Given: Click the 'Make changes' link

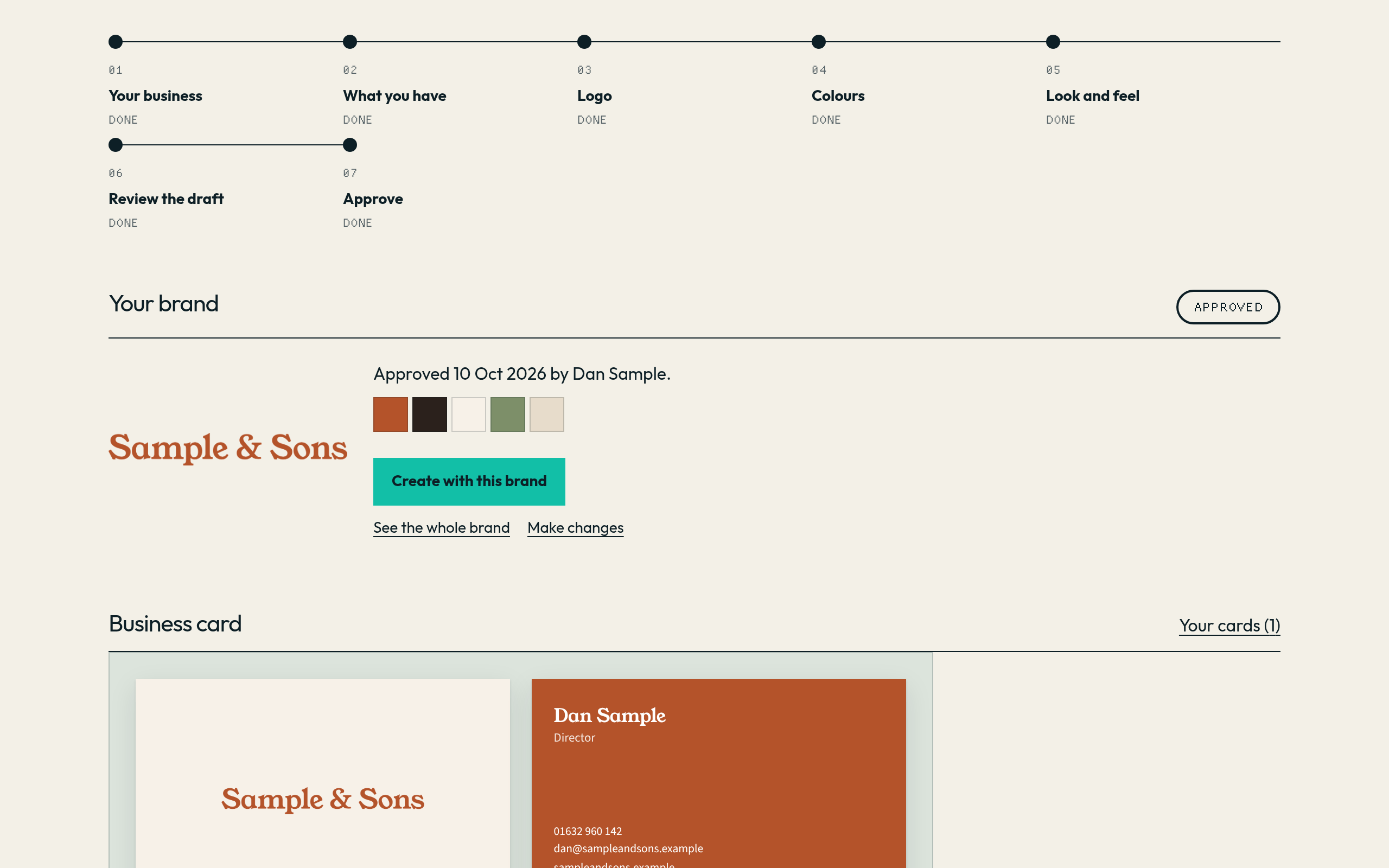Looking at the screenshot, I should tap(575, 527).
